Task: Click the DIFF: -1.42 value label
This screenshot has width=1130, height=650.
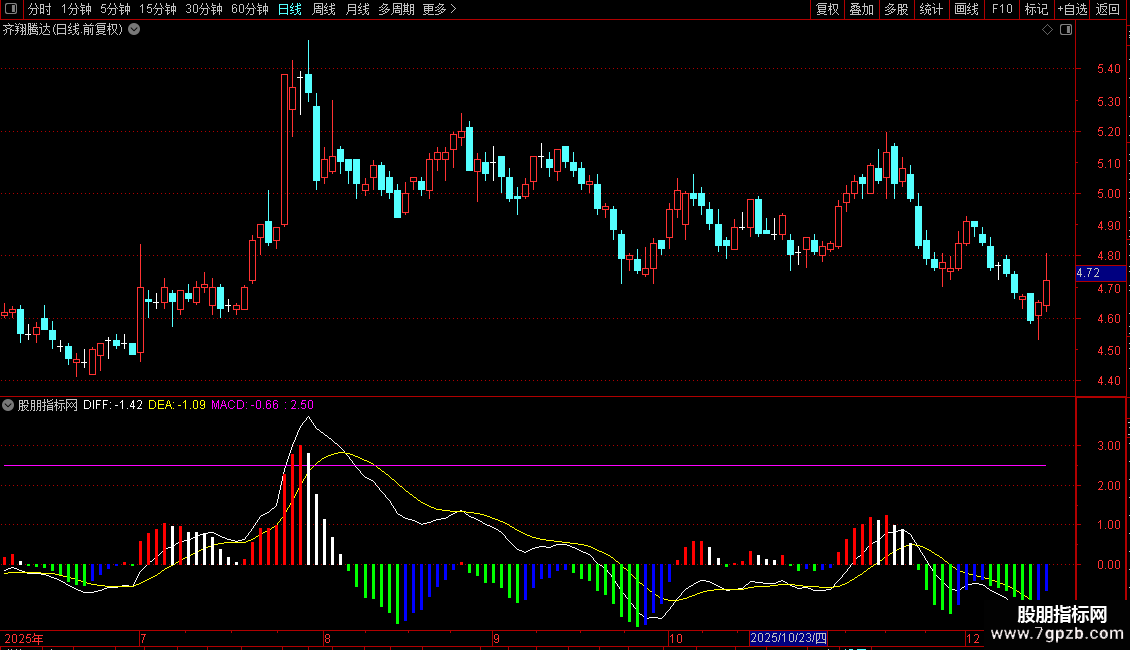Action: click(112, 405)
